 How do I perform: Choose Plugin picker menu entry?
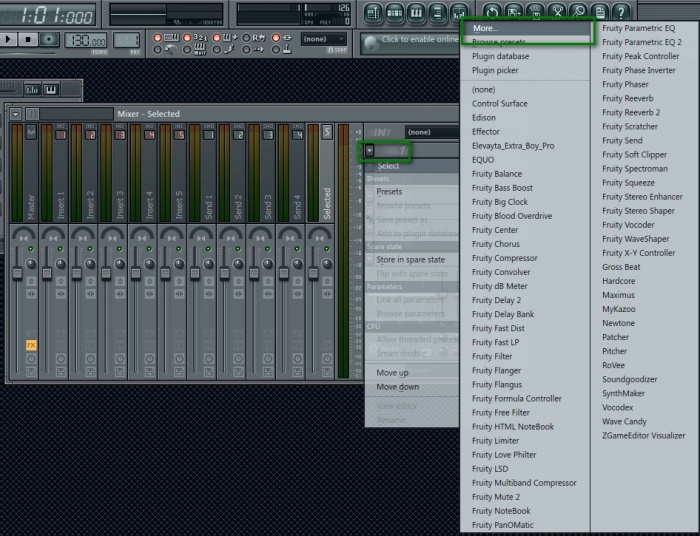(x=495, y=71)
